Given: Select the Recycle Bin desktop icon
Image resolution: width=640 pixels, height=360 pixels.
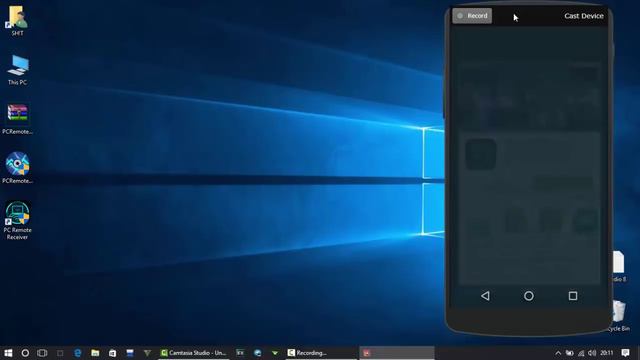Looking at the screenshot, I should (619, 316).
